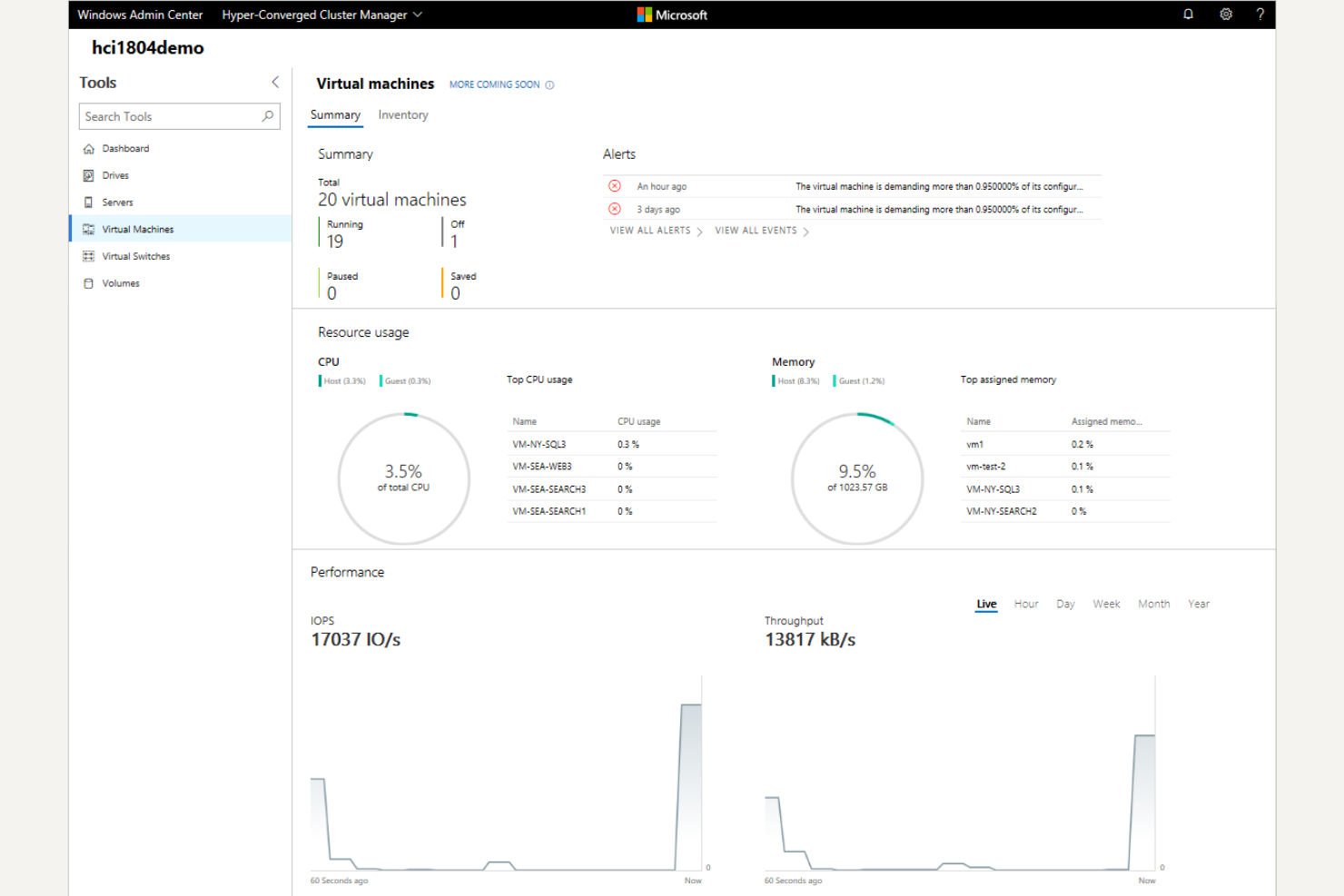Toggle the Guest (0.3%) CPU legend
Screen dimensions: 1344x896
(406, 380)
